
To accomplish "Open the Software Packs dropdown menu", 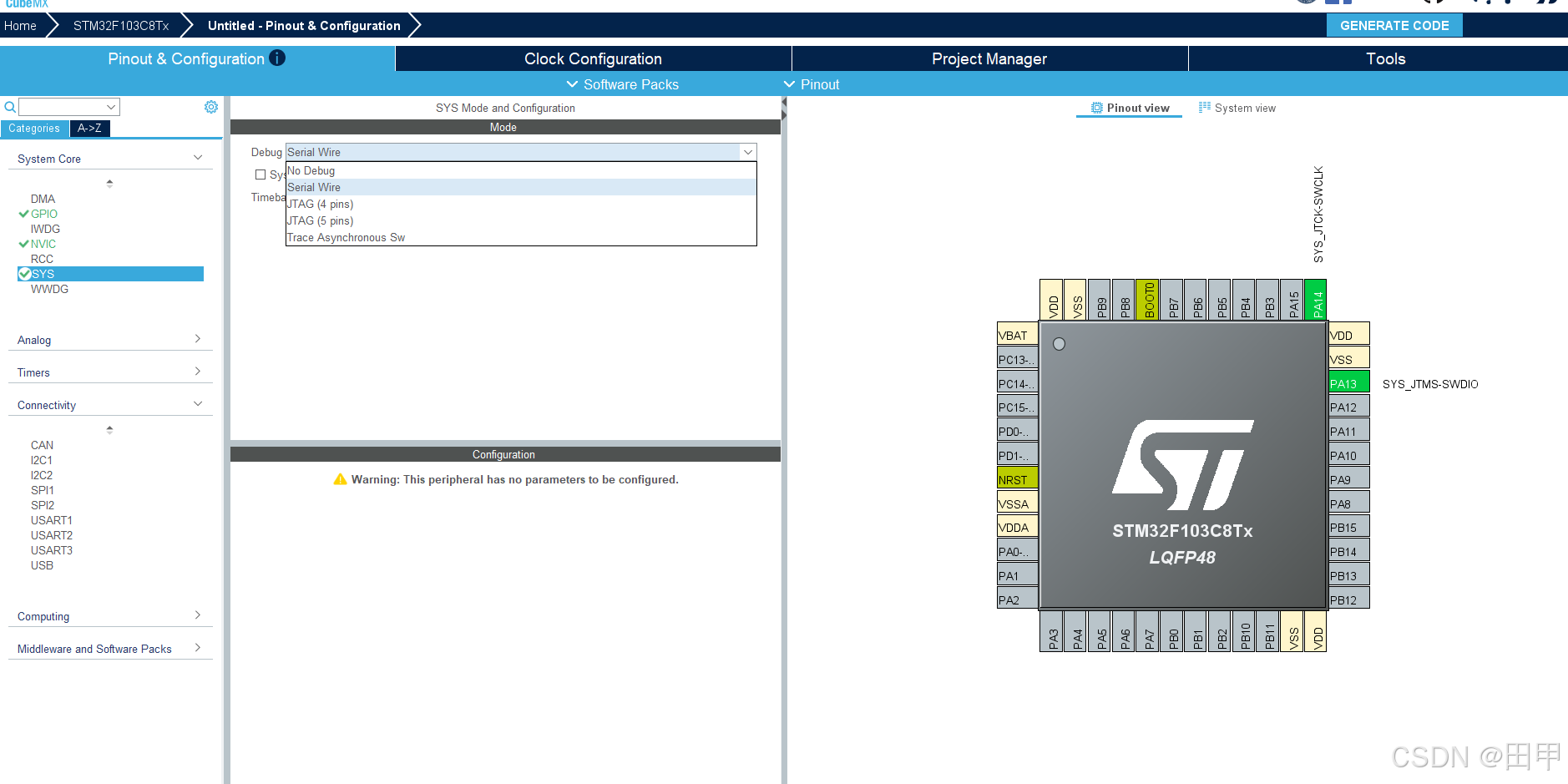I will [622, 84].
